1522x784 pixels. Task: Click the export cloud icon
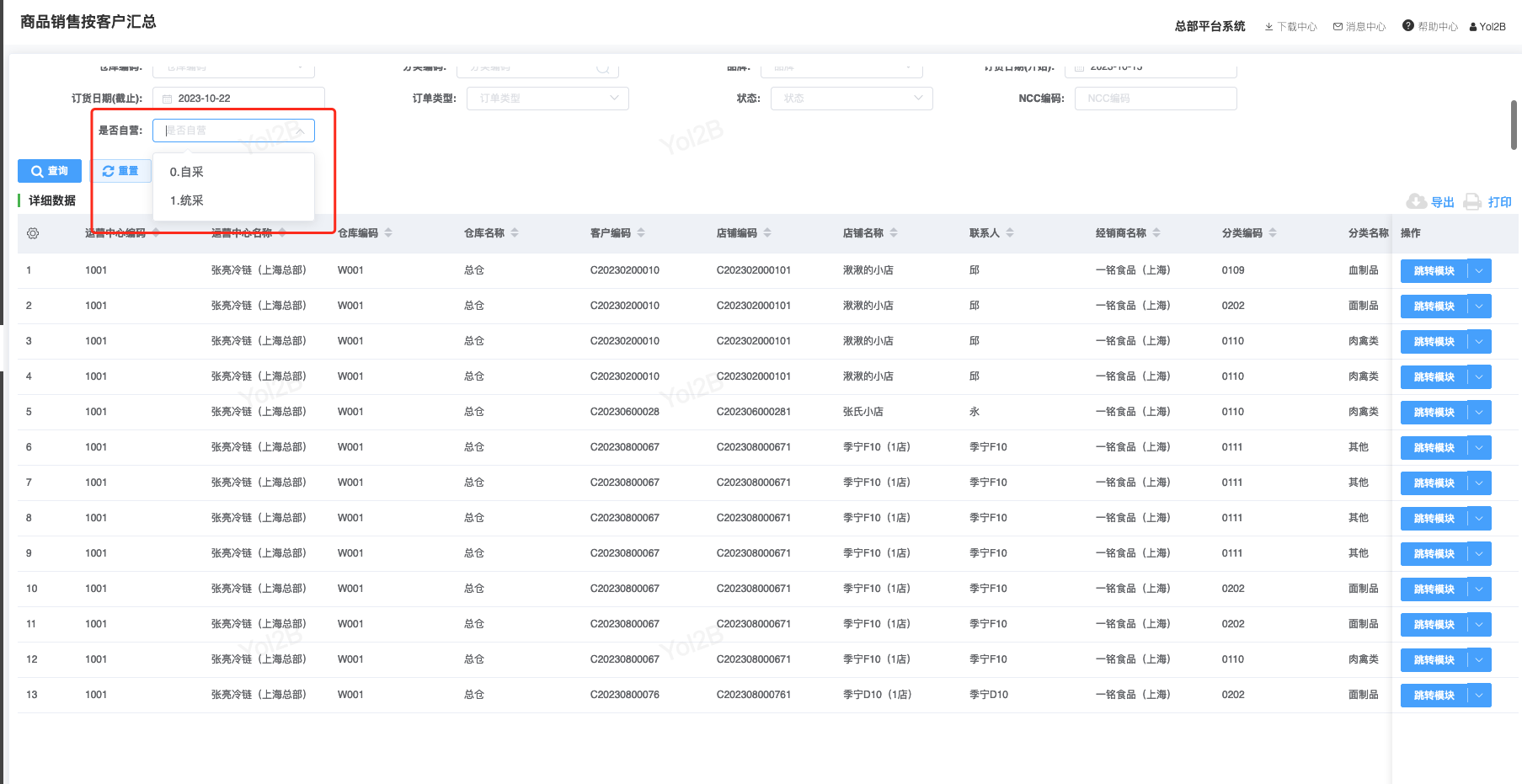click(1416, 201)
